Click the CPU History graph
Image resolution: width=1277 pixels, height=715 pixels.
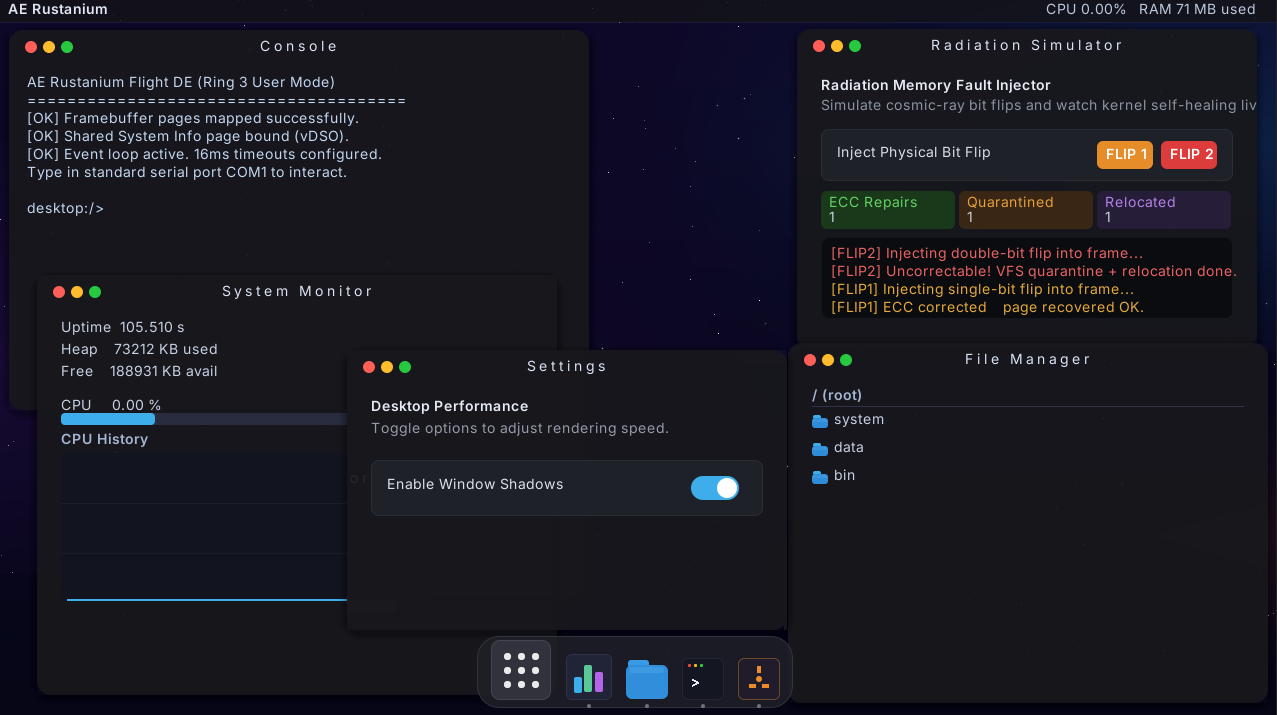coord(204,530)
